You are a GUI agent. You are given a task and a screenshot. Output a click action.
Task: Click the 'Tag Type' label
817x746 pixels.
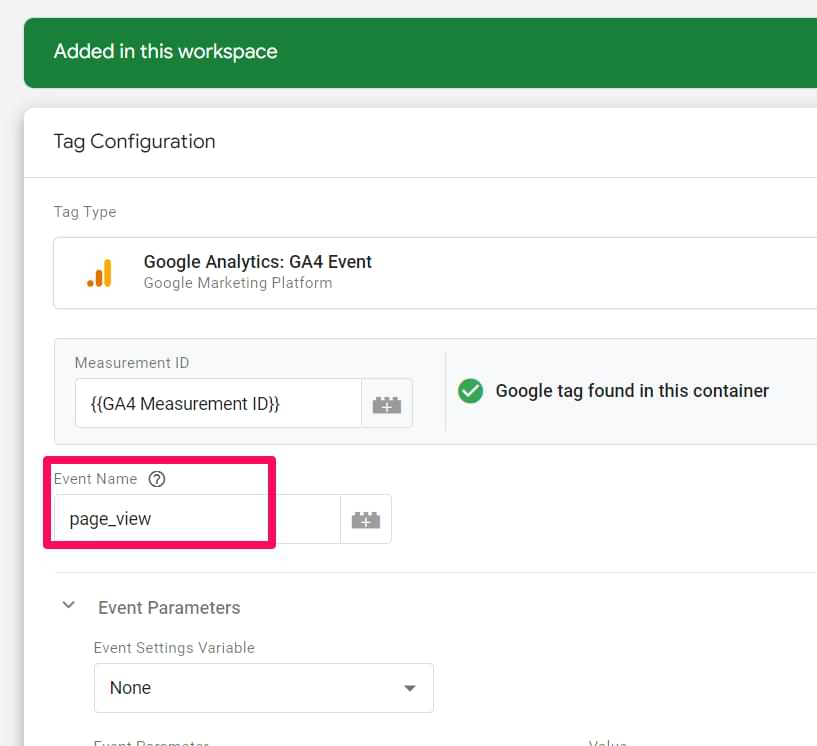85,212
